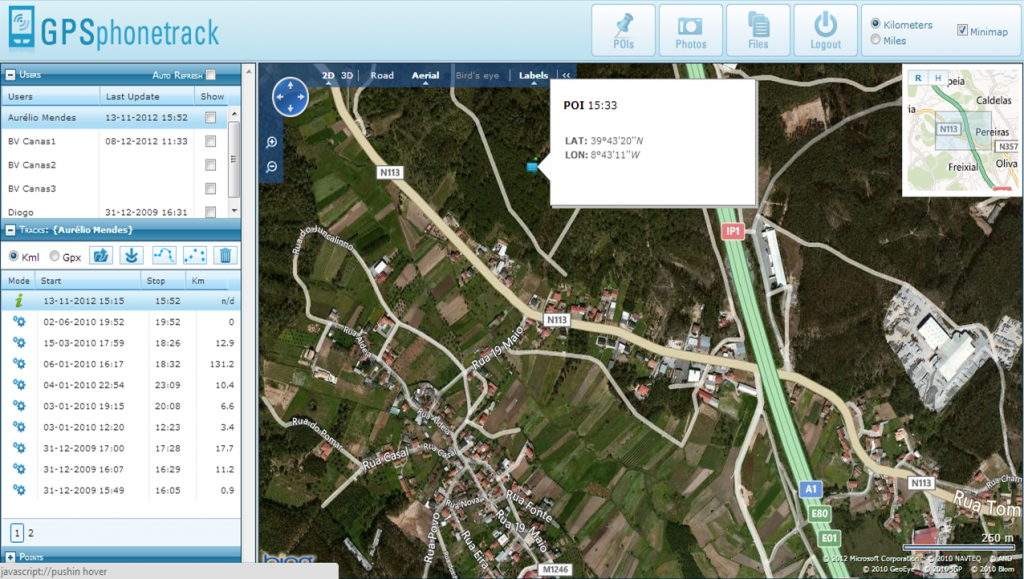Enable the Auto Refresh checkbox
This screenshot has width=1024, height=579.
210,75
